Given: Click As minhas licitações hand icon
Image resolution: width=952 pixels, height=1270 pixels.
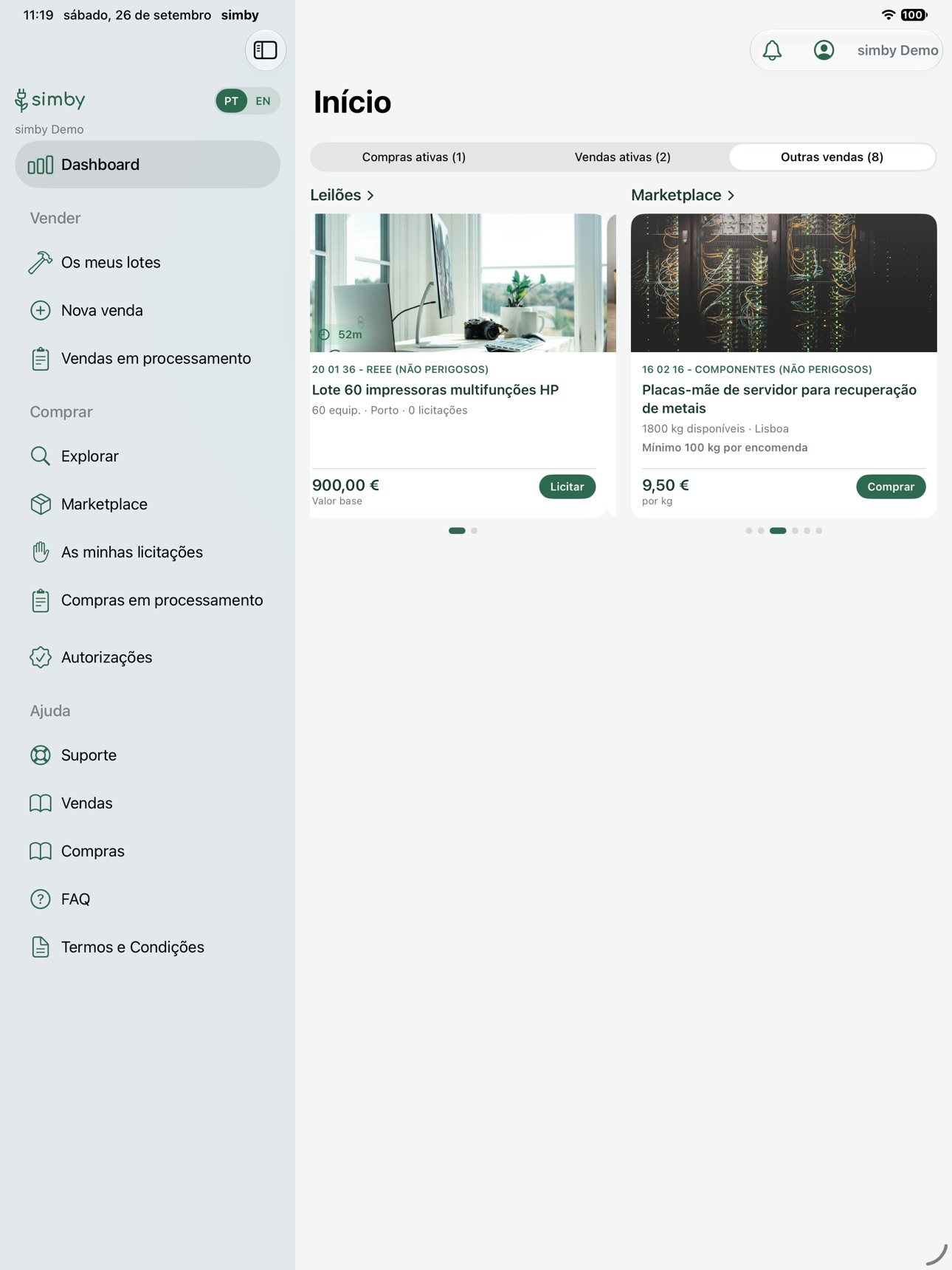Looking at the screenshot, I should 40,552.
